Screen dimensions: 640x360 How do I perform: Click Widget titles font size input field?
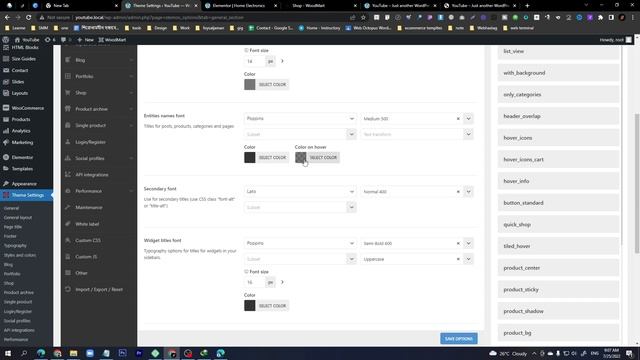click(x=255, y=282)
